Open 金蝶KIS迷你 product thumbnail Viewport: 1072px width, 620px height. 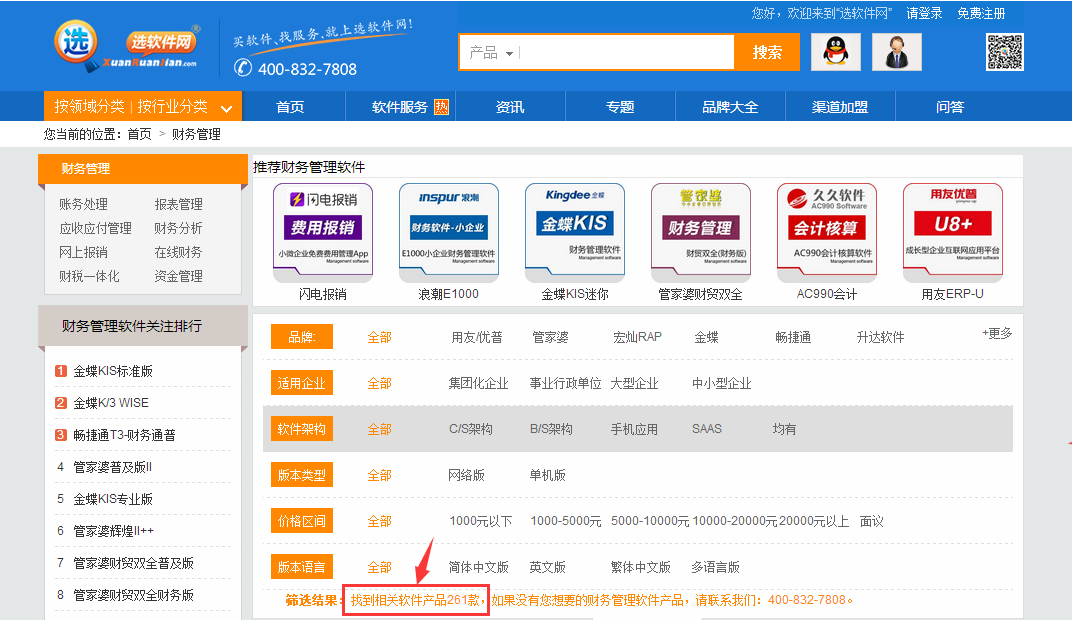click(x=575, y=232)
